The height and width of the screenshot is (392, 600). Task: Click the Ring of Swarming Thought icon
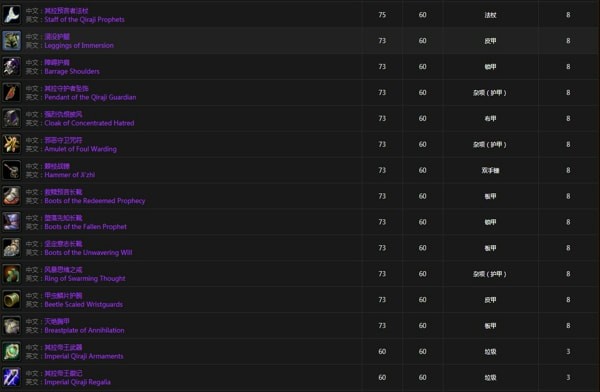(x=11, y=274)
